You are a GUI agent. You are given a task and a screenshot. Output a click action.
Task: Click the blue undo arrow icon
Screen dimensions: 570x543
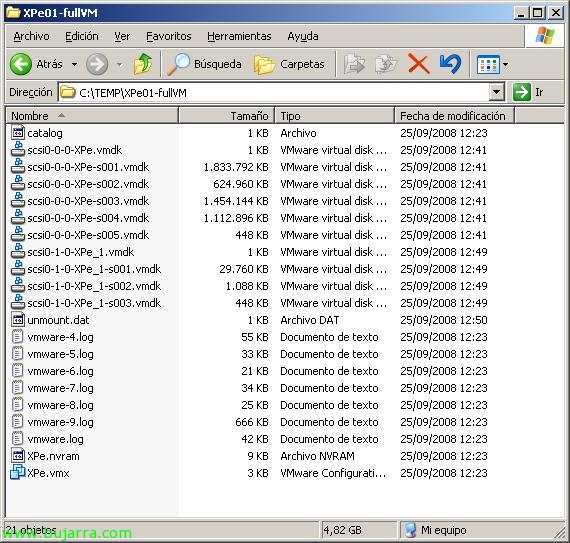tap(450, 64)
